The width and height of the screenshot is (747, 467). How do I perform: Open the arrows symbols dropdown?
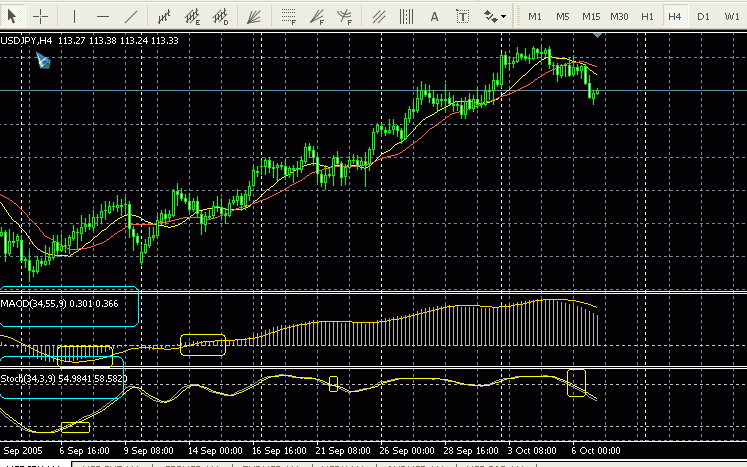[x=495, y=16]
